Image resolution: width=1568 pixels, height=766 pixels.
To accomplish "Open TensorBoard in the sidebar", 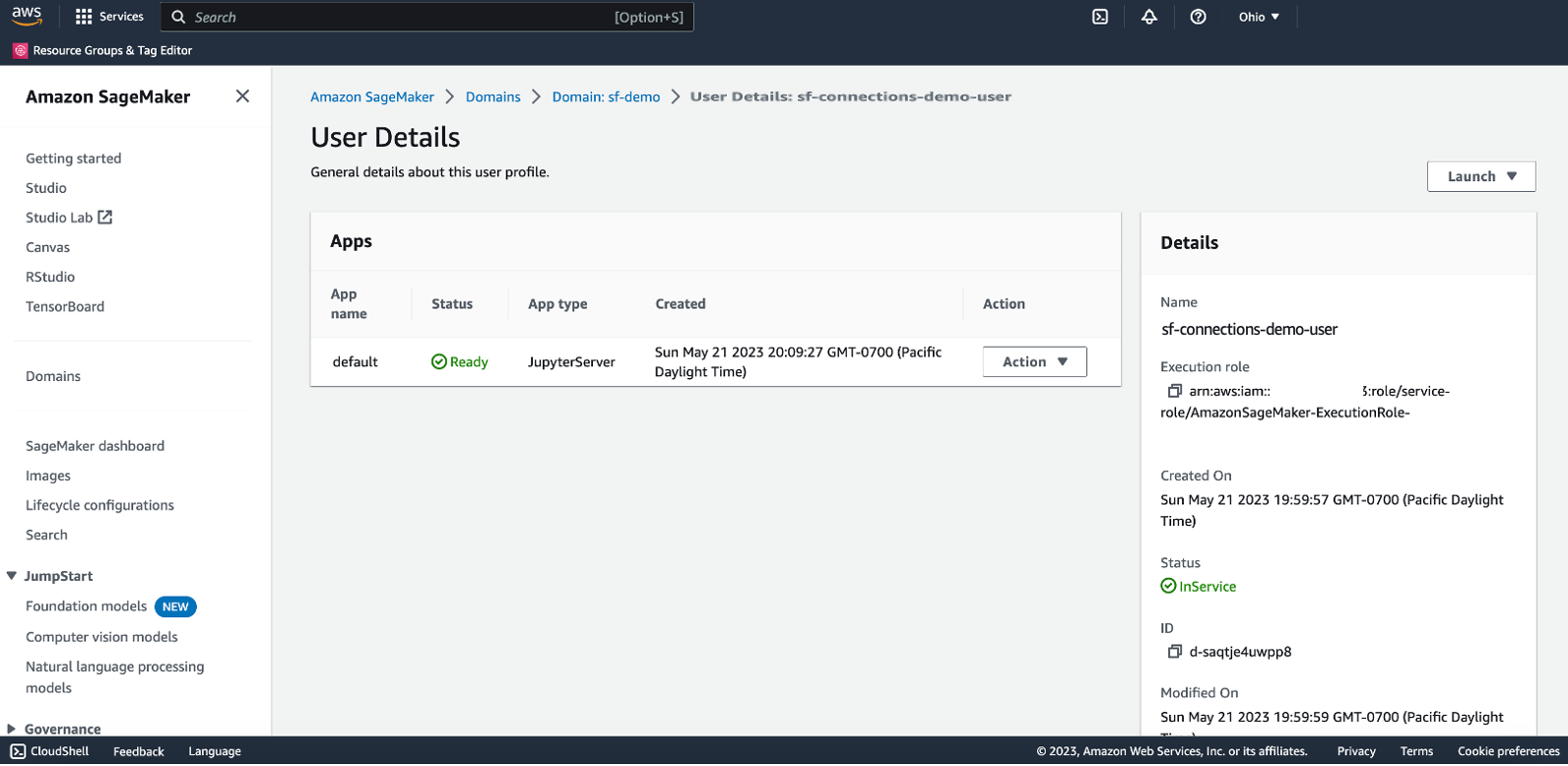I will tap(65, 306).
